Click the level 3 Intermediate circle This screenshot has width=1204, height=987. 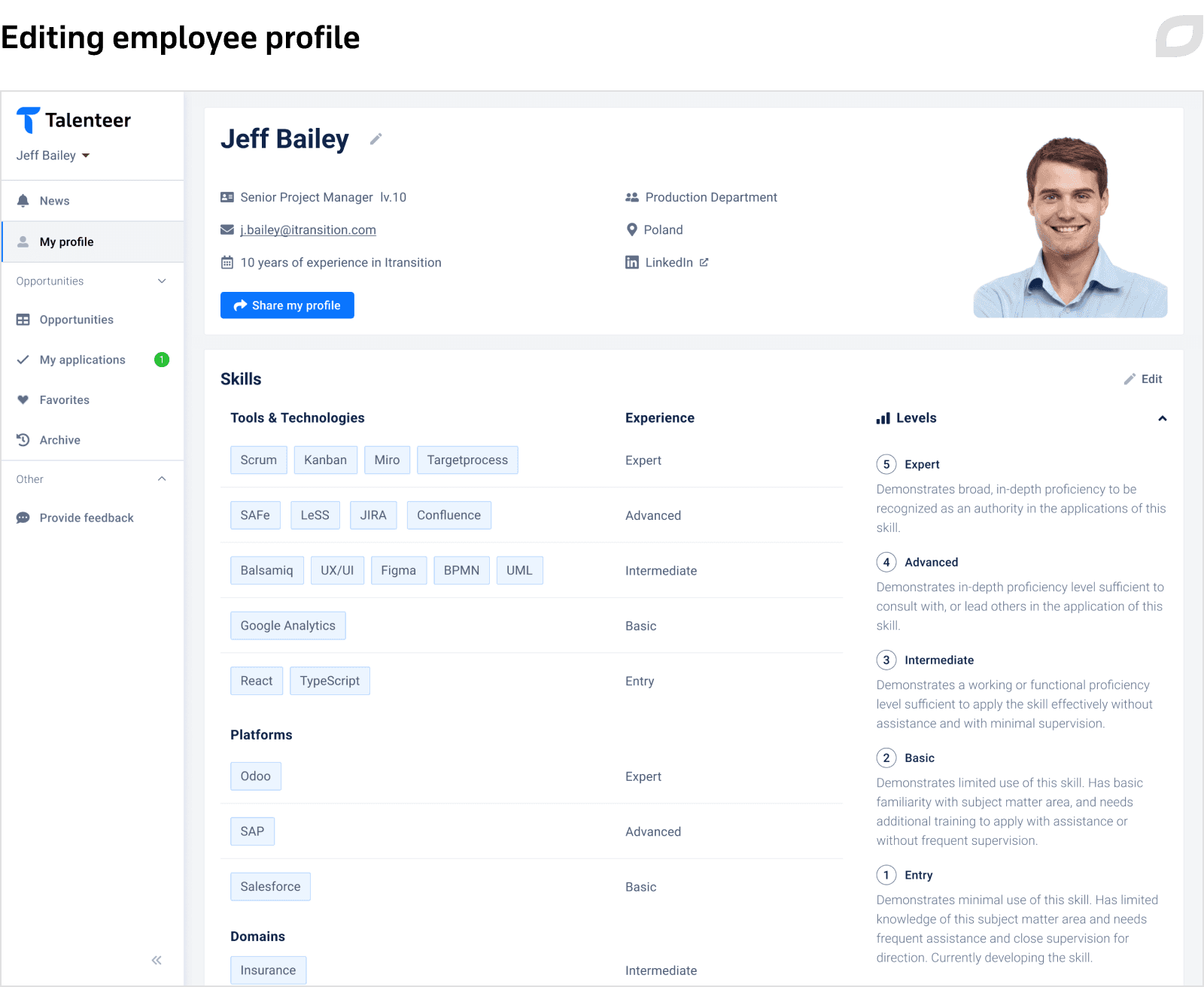[886, 660]
